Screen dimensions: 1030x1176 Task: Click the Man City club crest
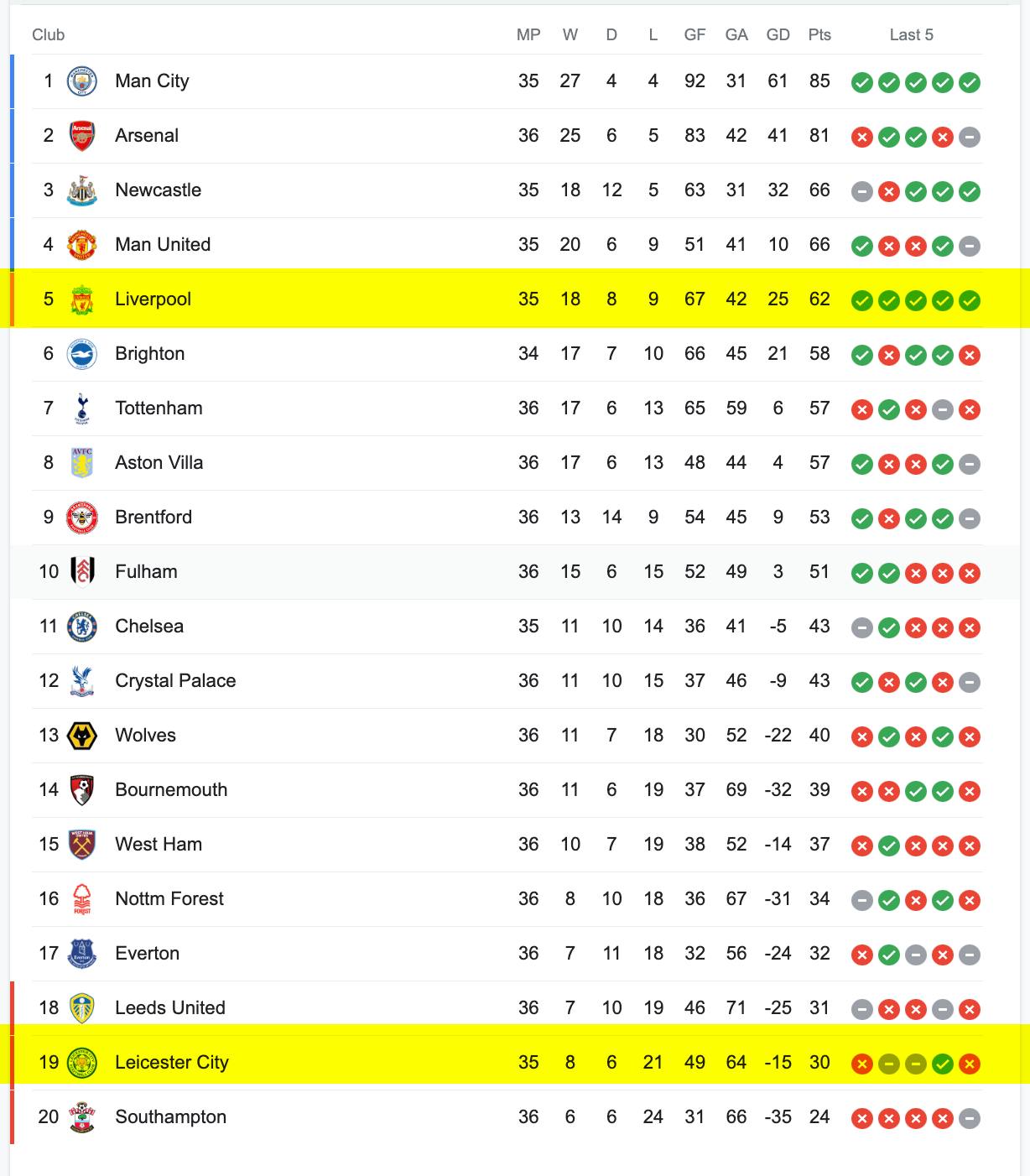click(x=82, y=81)
